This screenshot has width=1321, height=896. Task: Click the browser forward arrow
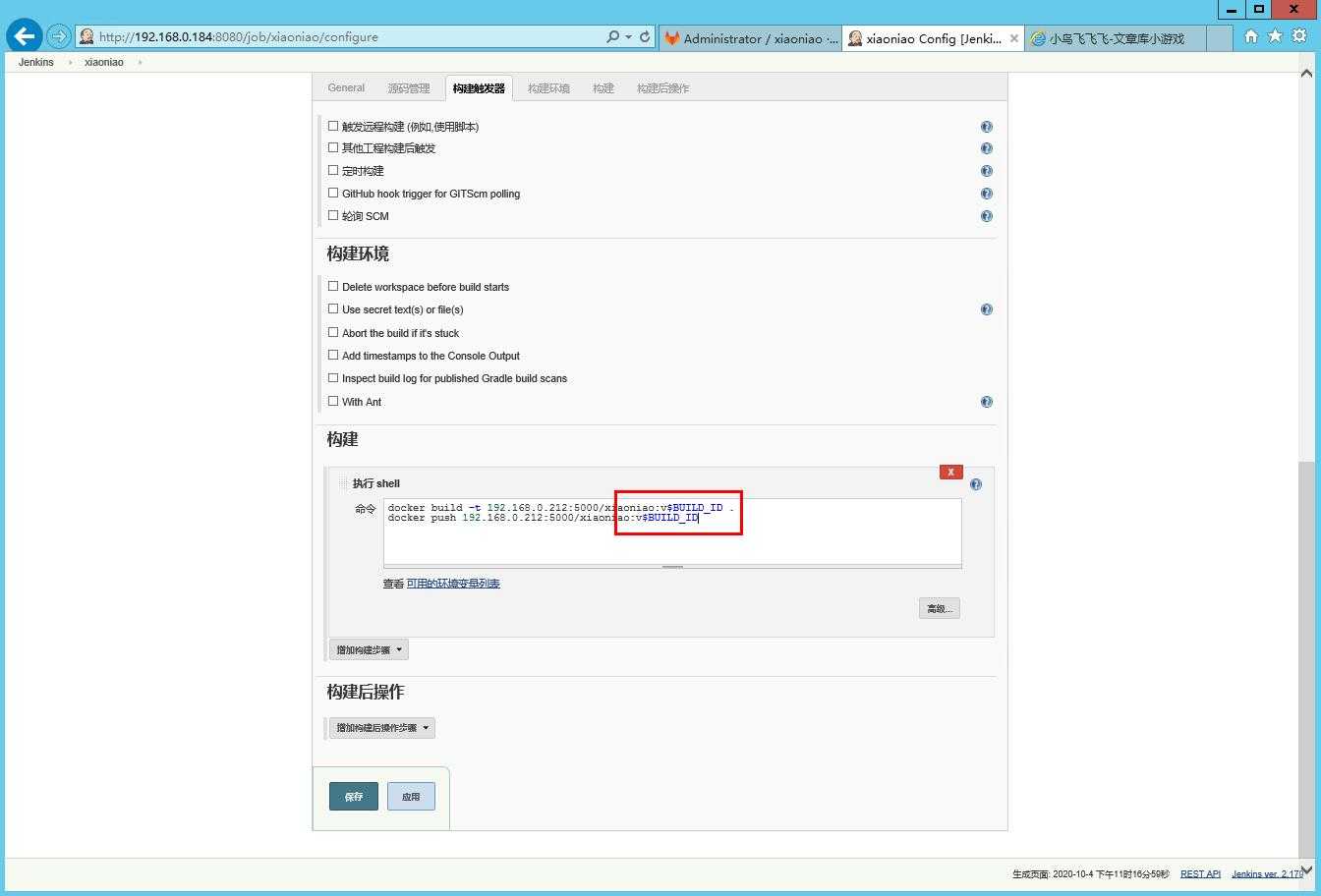pos(58,36)
